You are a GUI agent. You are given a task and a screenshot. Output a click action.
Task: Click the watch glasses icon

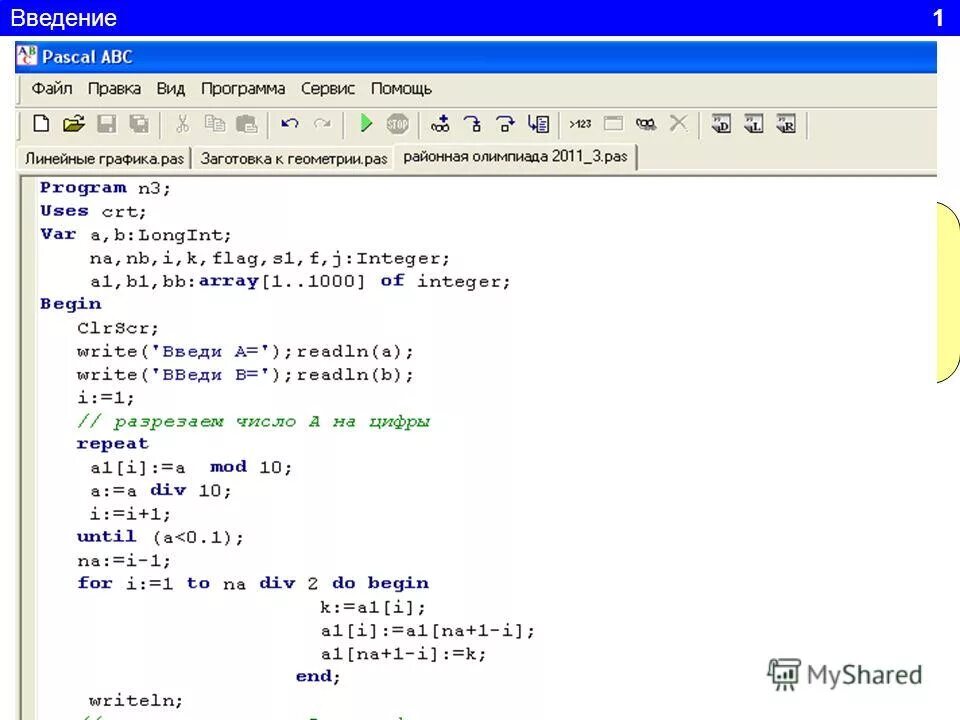pos(646,124)
